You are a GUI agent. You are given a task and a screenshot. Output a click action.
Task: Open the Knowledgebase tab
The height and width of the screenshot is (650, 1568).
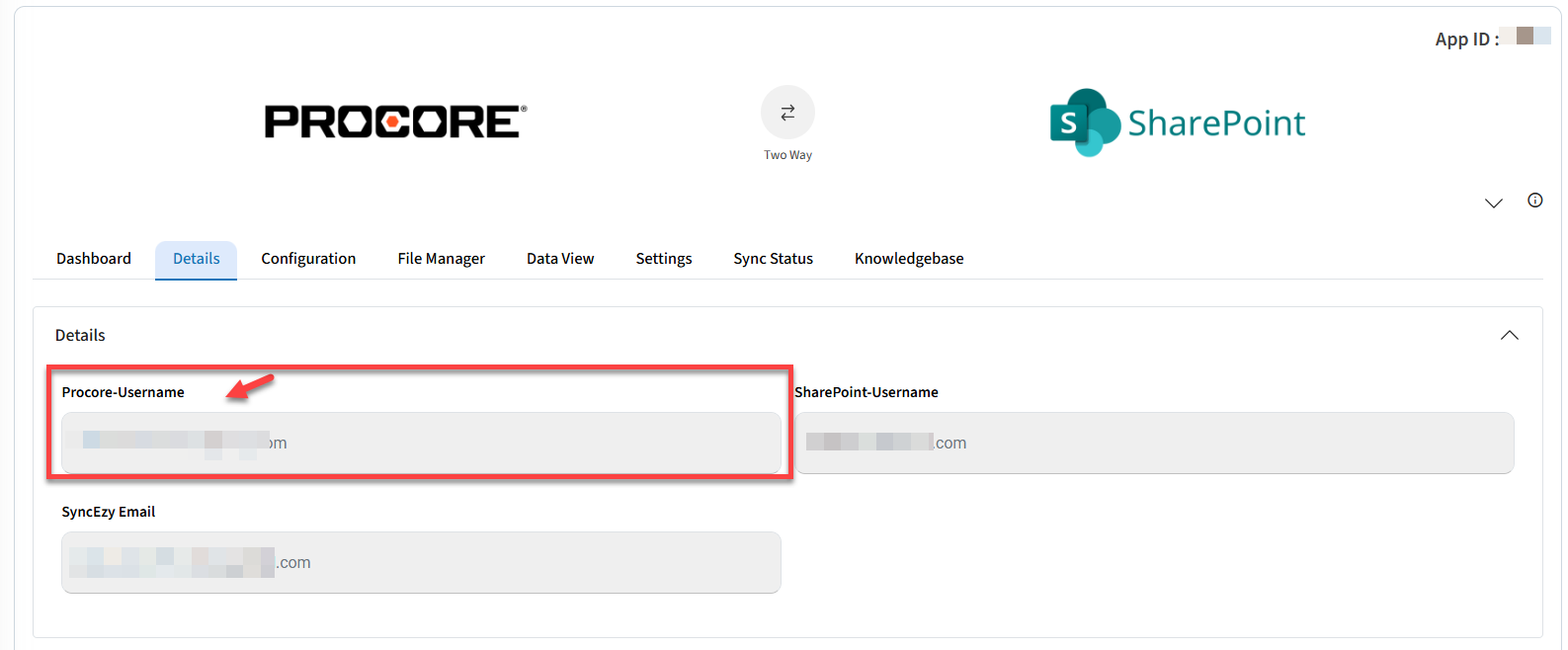908,259
